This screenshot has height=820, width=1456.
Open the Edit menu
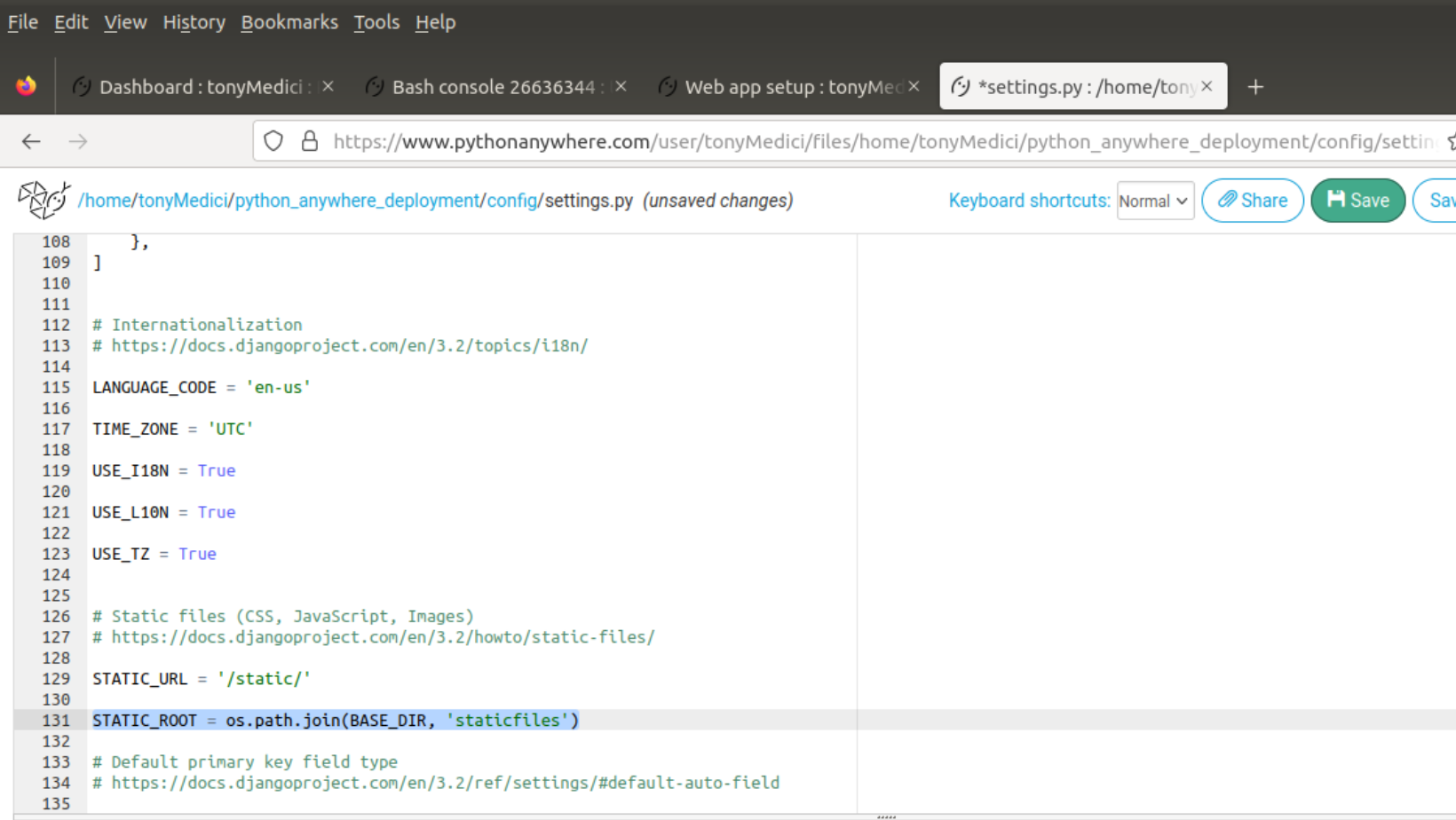coord(71,22)
